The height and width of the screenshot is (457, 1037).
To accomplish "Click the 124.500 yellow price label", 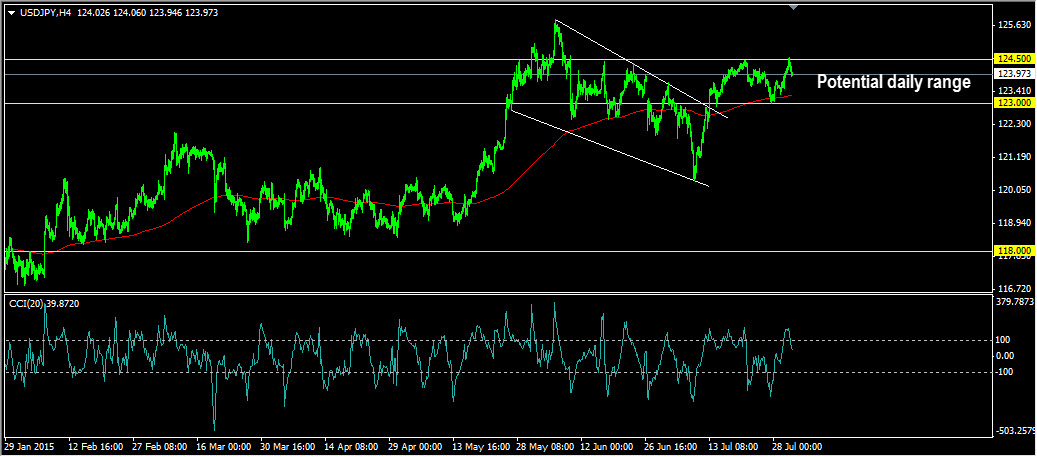I will click(1014, 60).
